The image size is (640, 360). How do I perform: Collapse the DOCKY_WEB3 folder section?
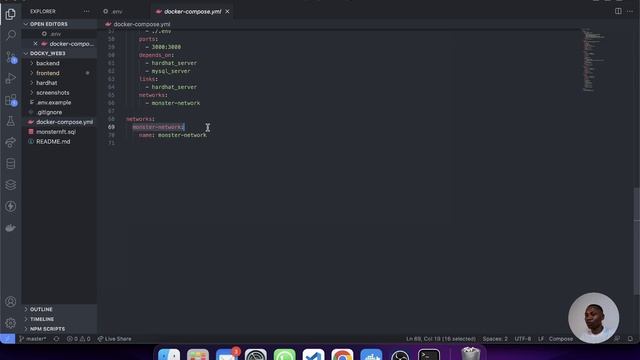pyautogui.click(x=59, y=53)
